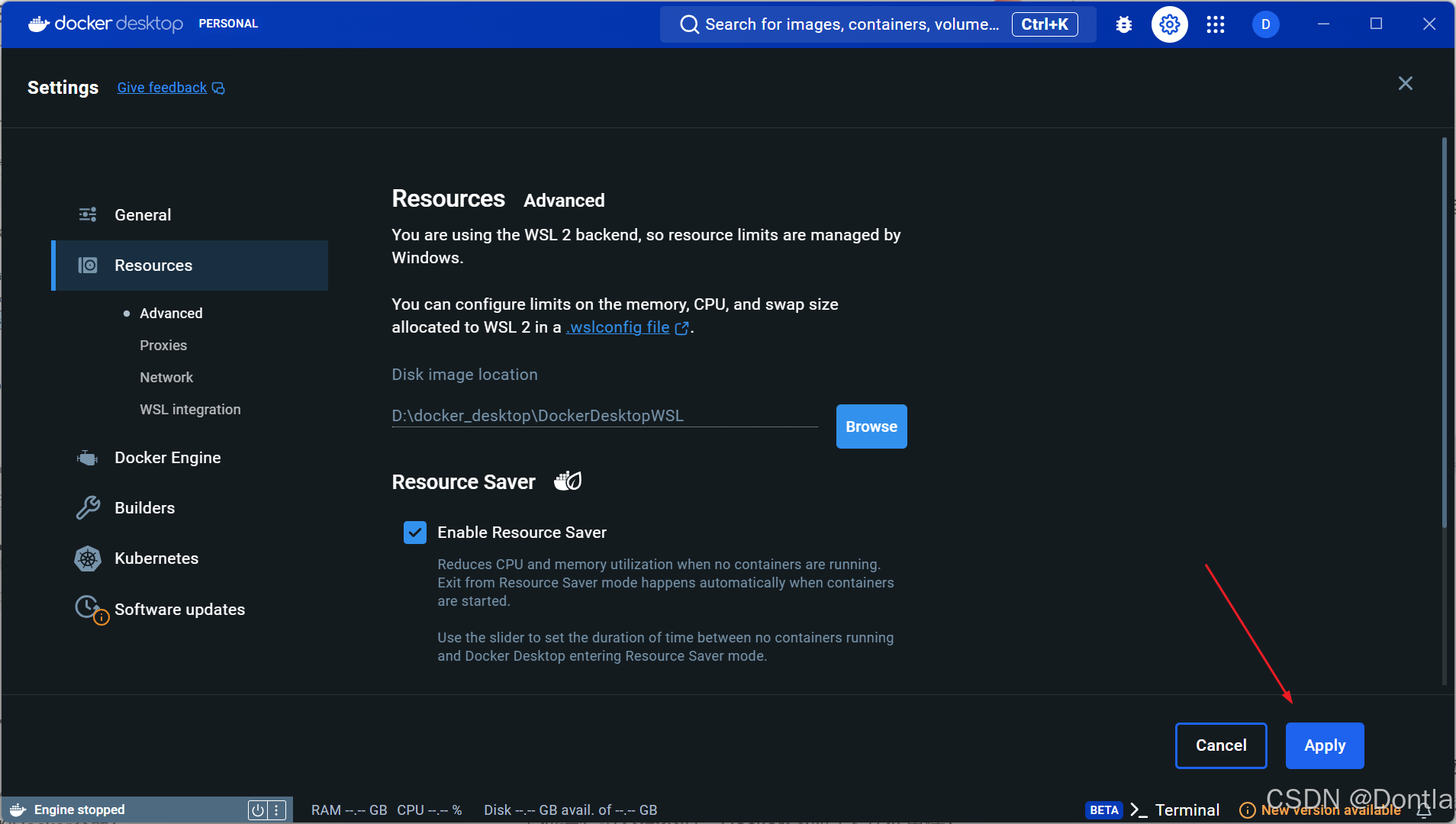
Task: Click the search images and containers box
Action: coord(878,24)
